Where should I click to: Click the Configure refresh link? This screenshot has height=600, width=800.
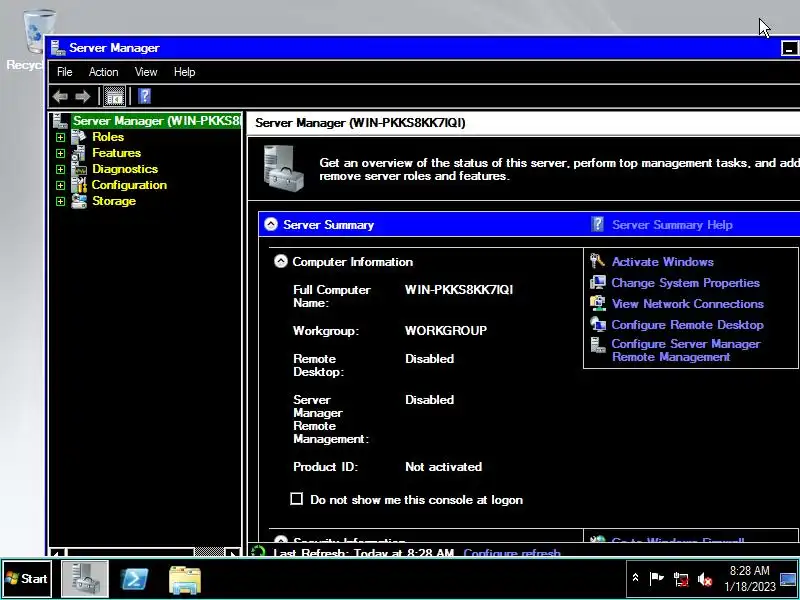click(512, 553)
